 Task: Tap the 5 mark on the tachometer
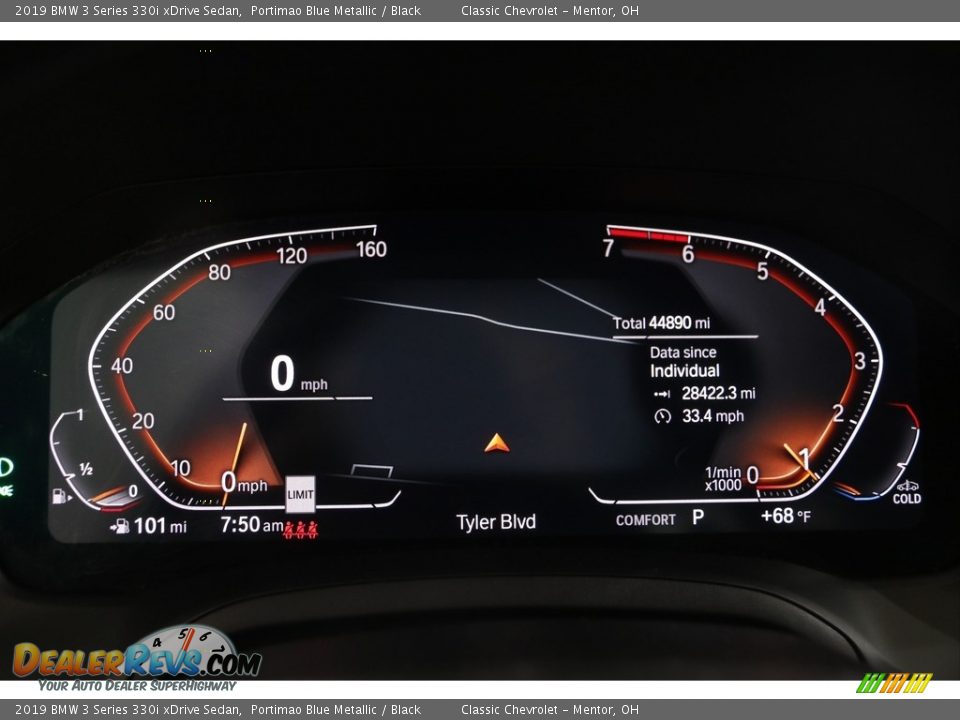[762, 271]
